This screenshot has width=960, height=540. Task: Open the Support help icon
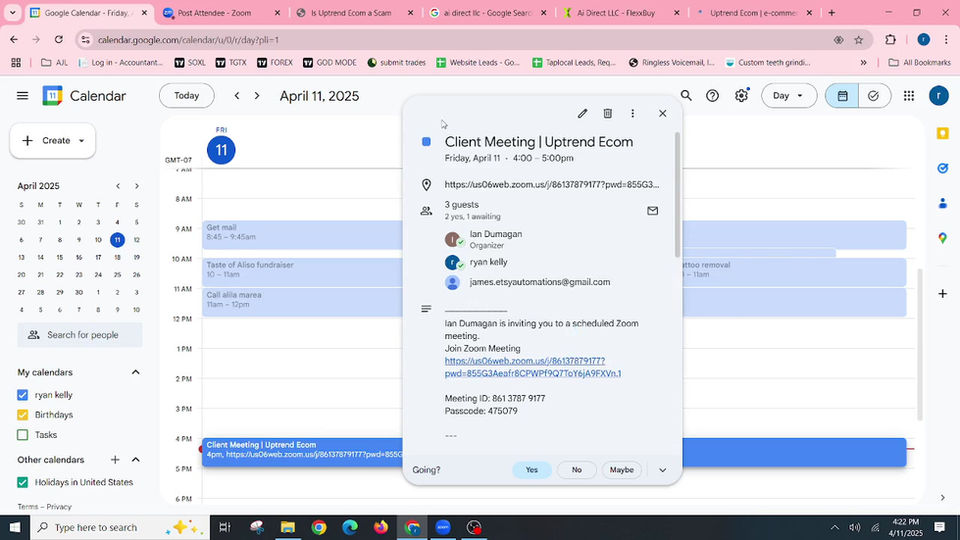click(713, 96)
